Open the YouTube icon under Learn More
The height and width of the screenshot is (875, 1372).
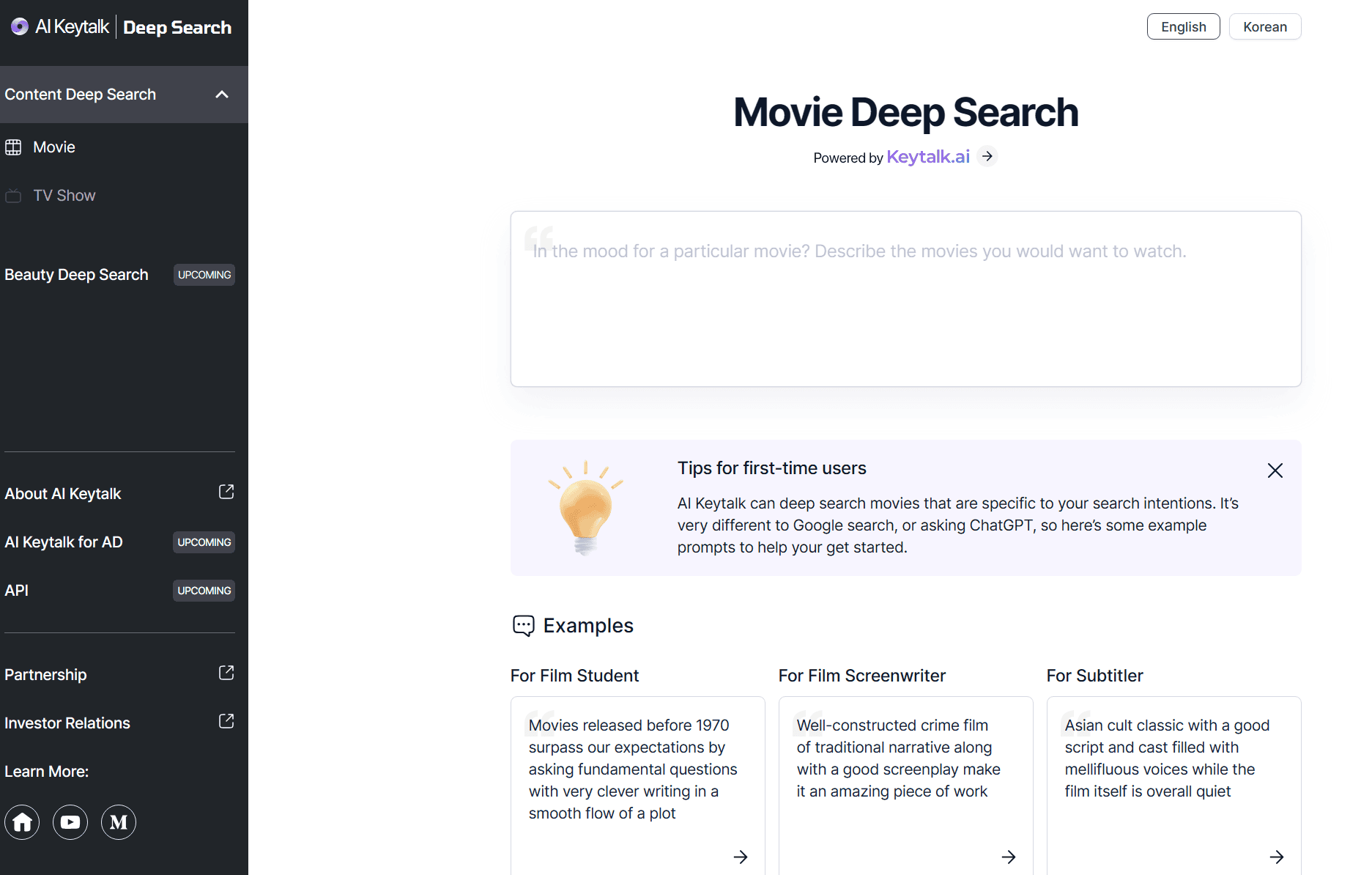point(70,822)
